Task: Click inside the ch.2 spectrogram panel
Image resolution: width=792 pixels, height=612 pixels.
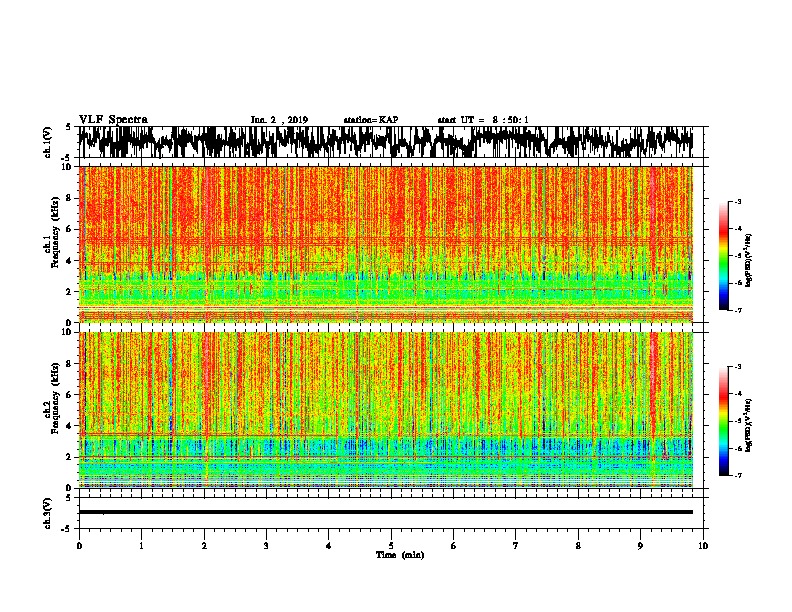Action: click(x=386, y=410)
